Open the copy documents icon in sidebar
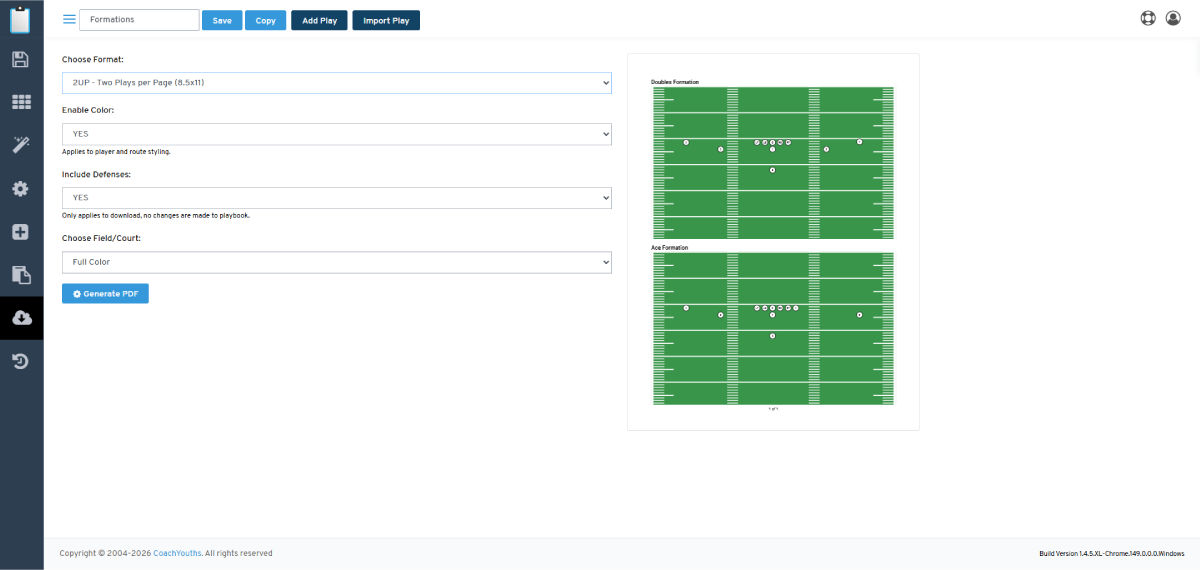Image resolution: width=1200 pixels, height=570 pixels. coord(21,275)
